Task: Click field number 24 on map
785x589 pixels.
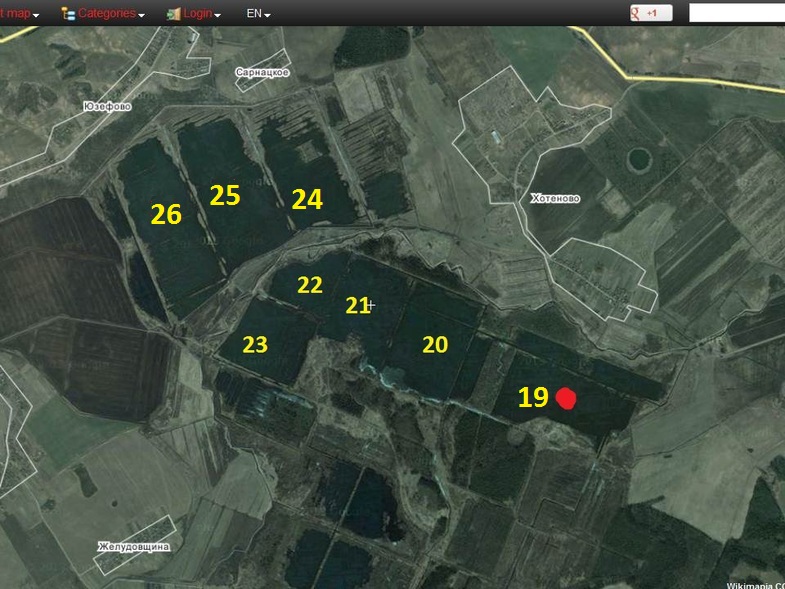Action: coord(307,200)
